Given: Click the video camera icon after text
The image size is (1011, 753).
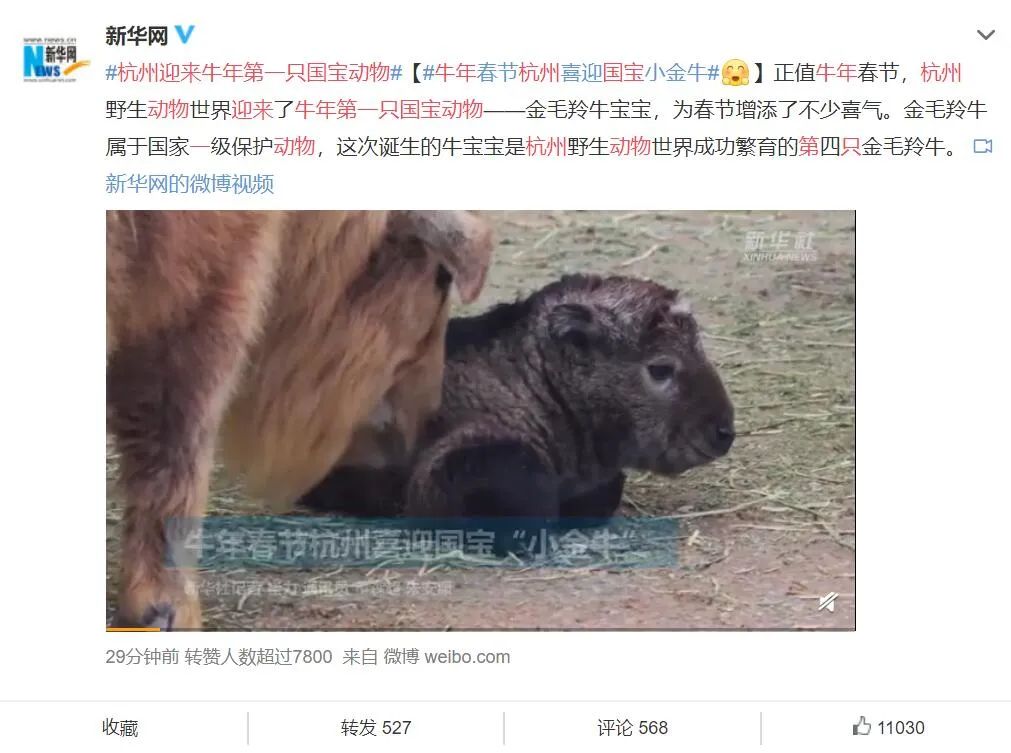Looking at the screenshot, I should [x=983, y=146].
